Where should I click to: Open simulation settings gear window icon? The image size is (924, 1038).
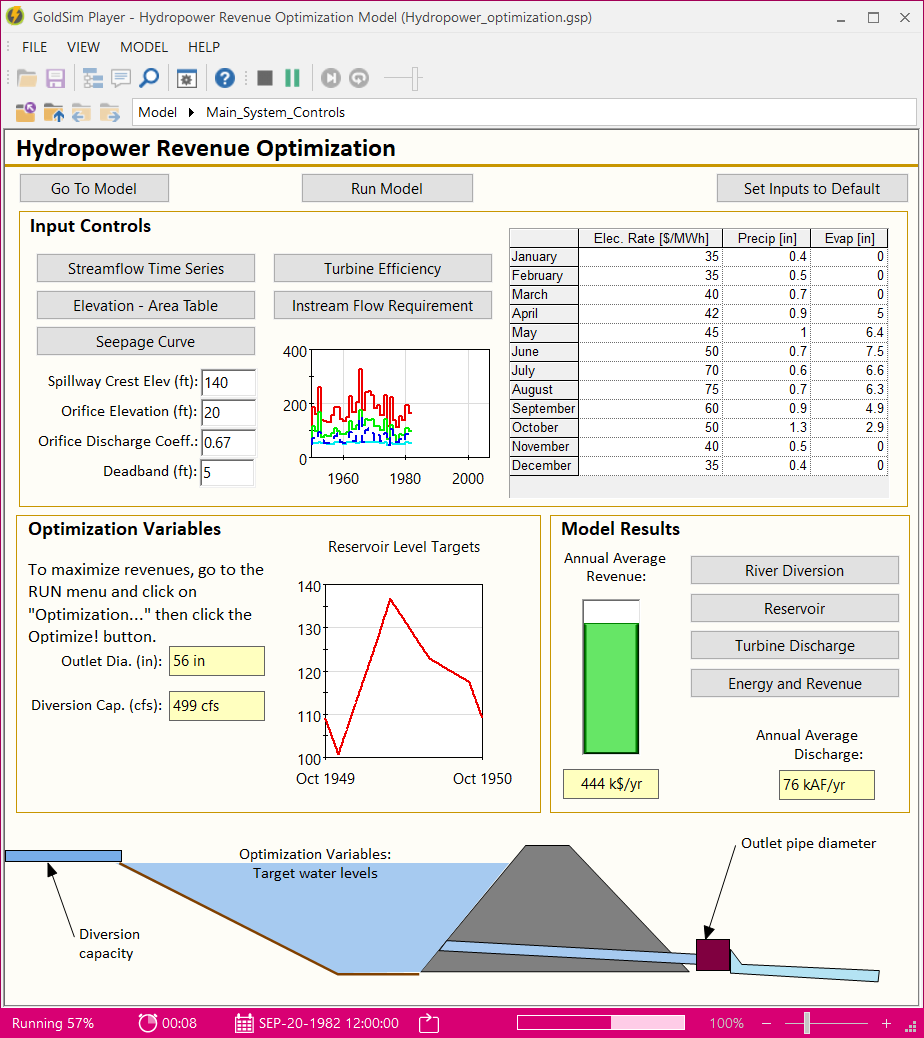tap(187, 79)
